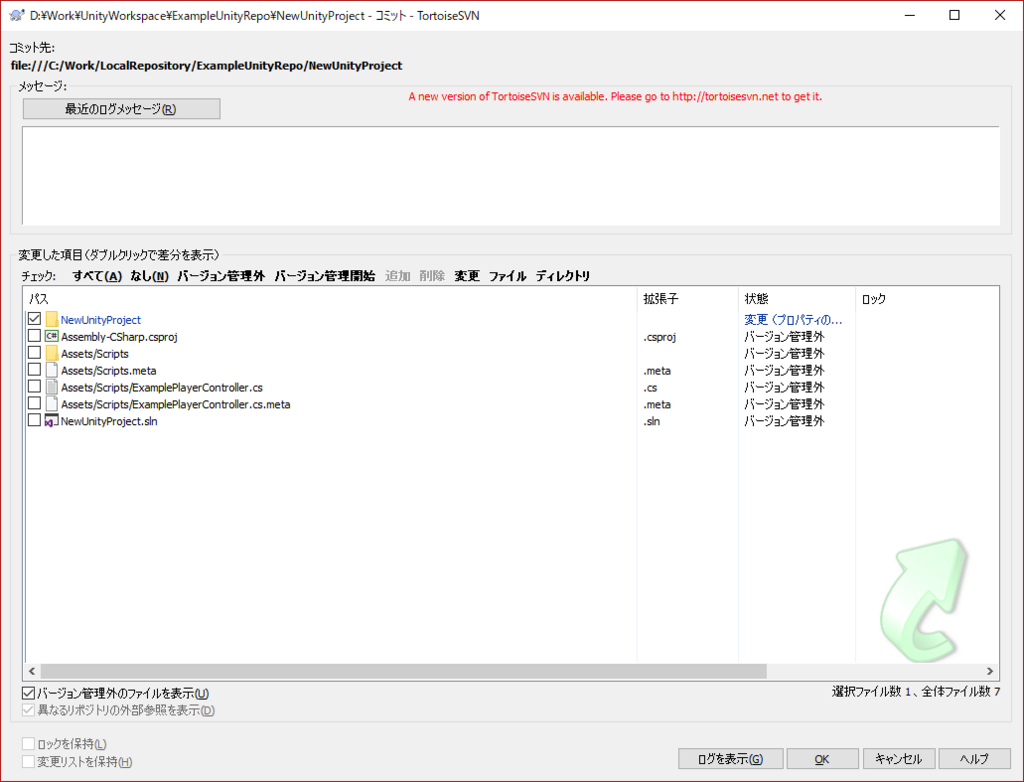Click 最近のログメッセージ button
This screenshot has height=782, width=1024.
(121, 109)
